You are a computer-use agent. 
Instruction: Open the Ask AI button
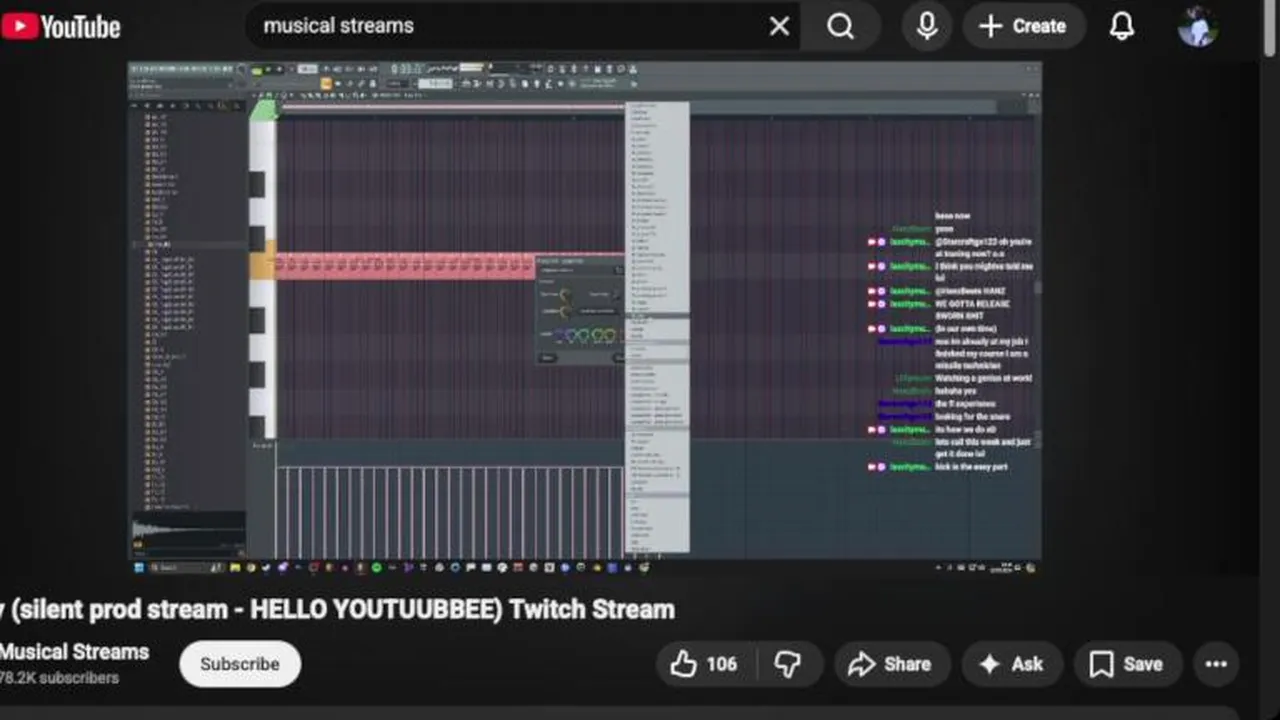1011,664
